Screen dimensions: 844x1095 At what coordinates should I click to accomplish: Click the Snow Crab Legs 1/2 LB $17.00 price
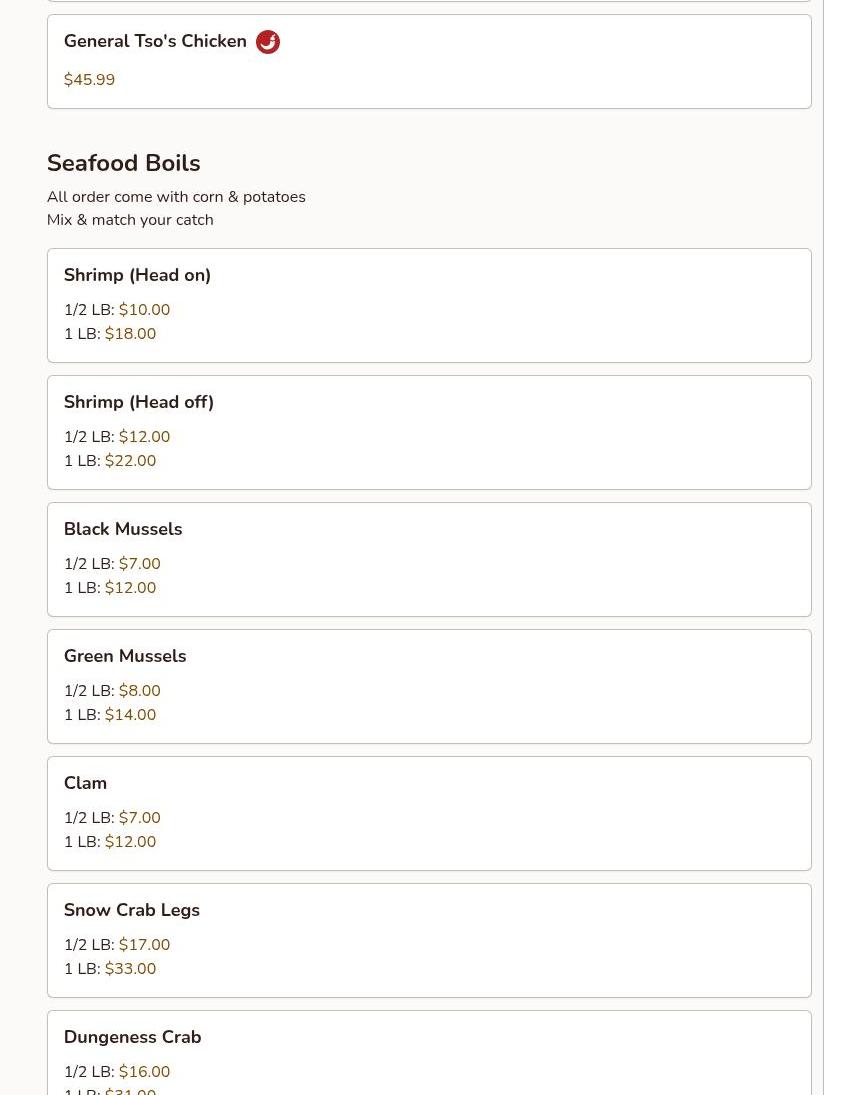(144, 945)
